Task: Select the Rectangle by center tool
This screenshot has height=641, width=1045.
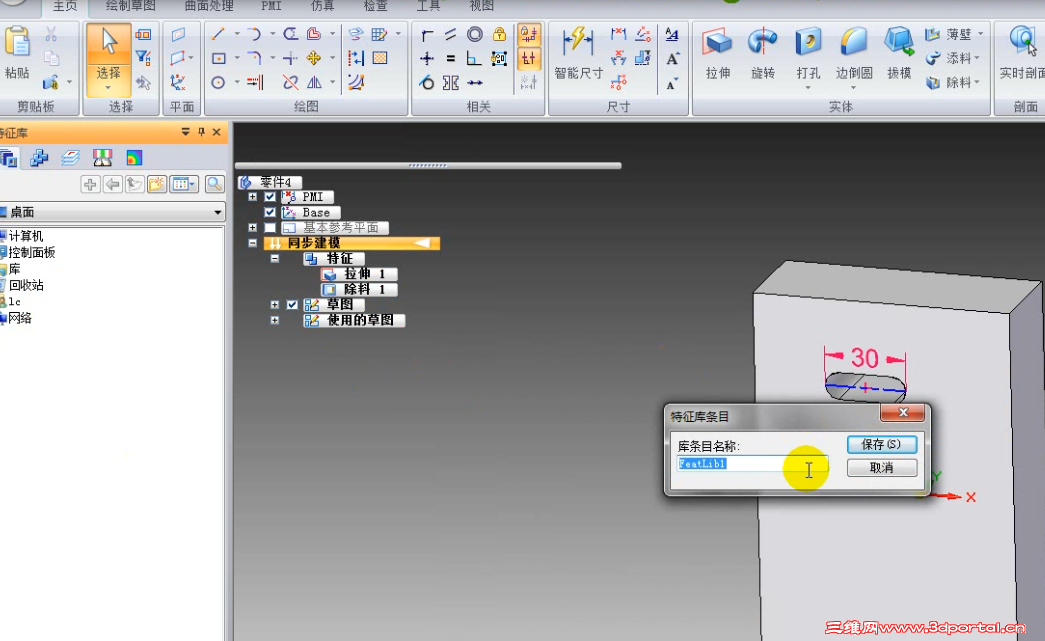Action: (218, 59)
